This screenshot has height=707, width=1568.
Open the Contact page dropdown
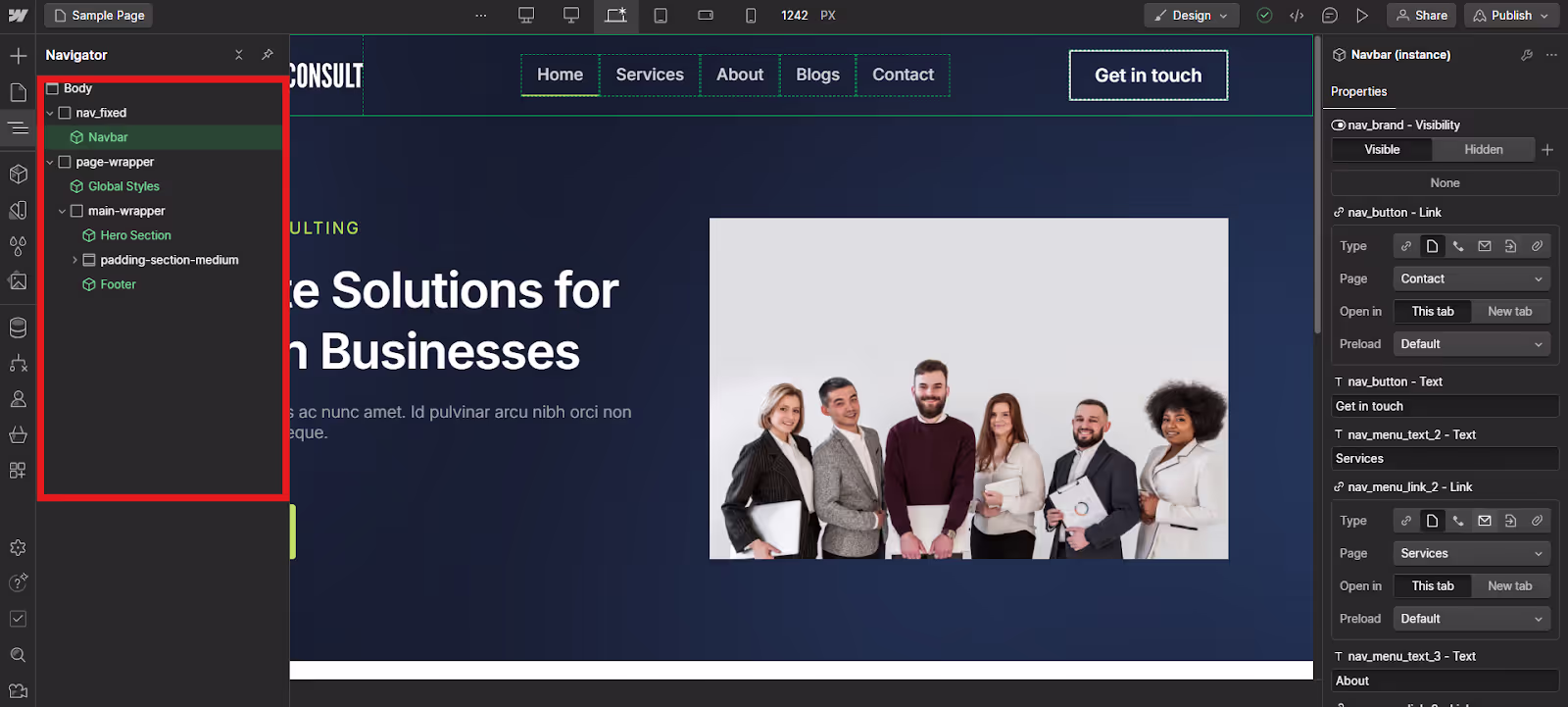click(1471, 279)
